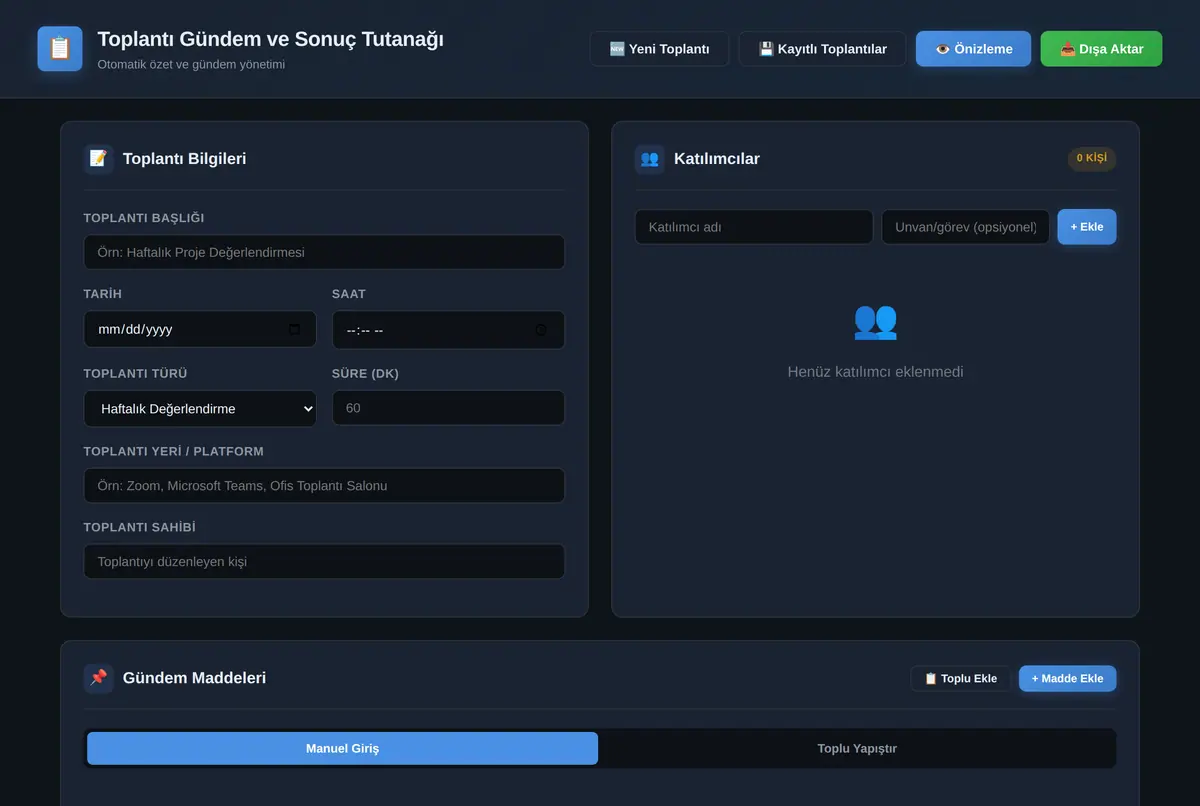Open the clock picker in the Saat field
The width and height of the screenshot is (1200, 806).
[541, 330]
